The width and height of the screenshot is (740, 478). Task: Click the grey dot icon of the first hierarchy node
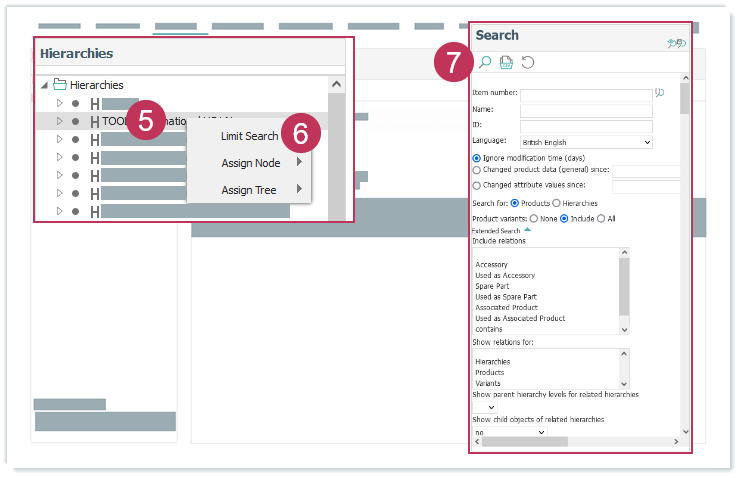tap(75, 103)
